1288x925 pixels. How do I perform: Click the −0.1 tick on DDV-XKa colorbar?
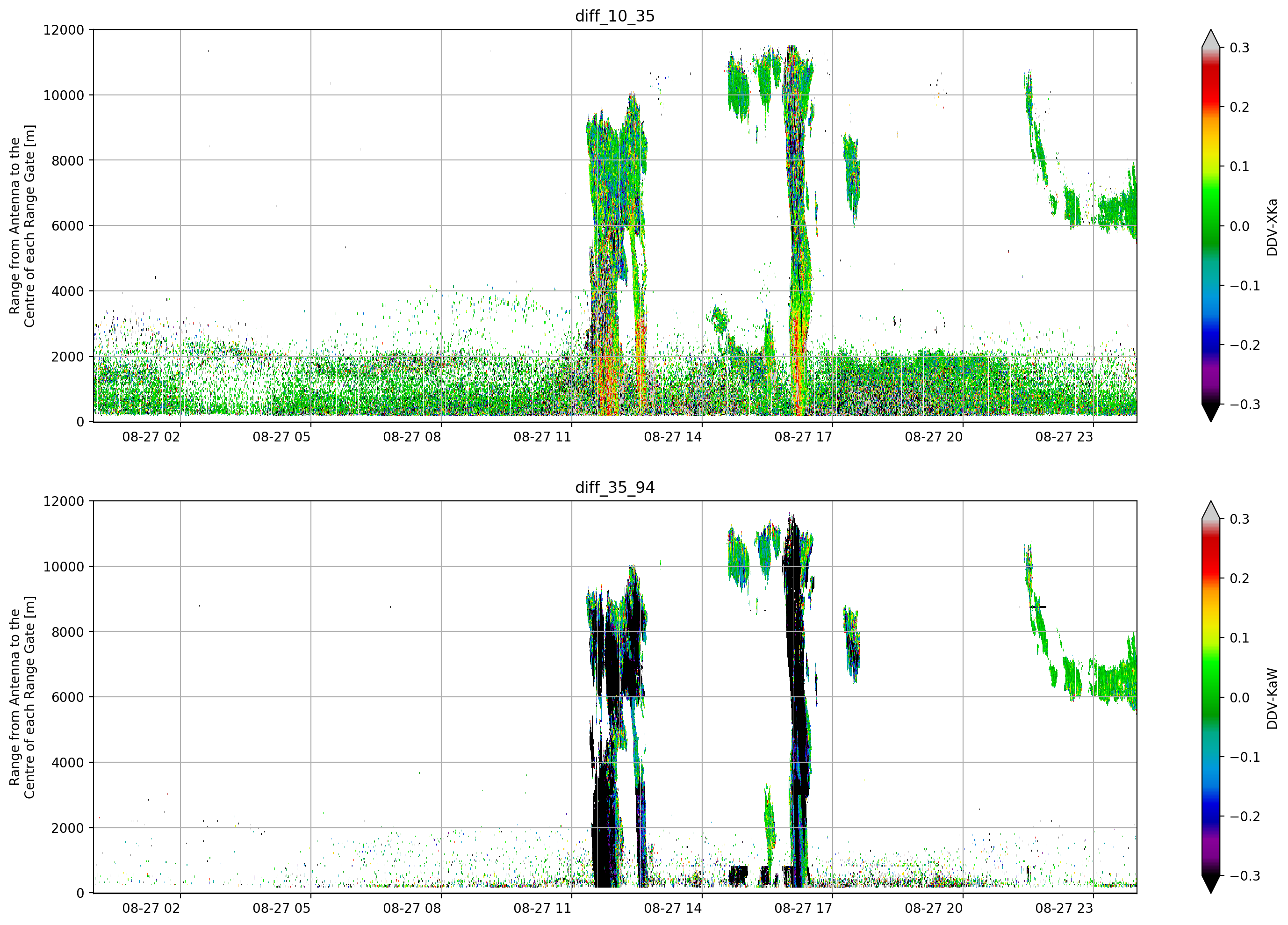(x=1245, y=286)
